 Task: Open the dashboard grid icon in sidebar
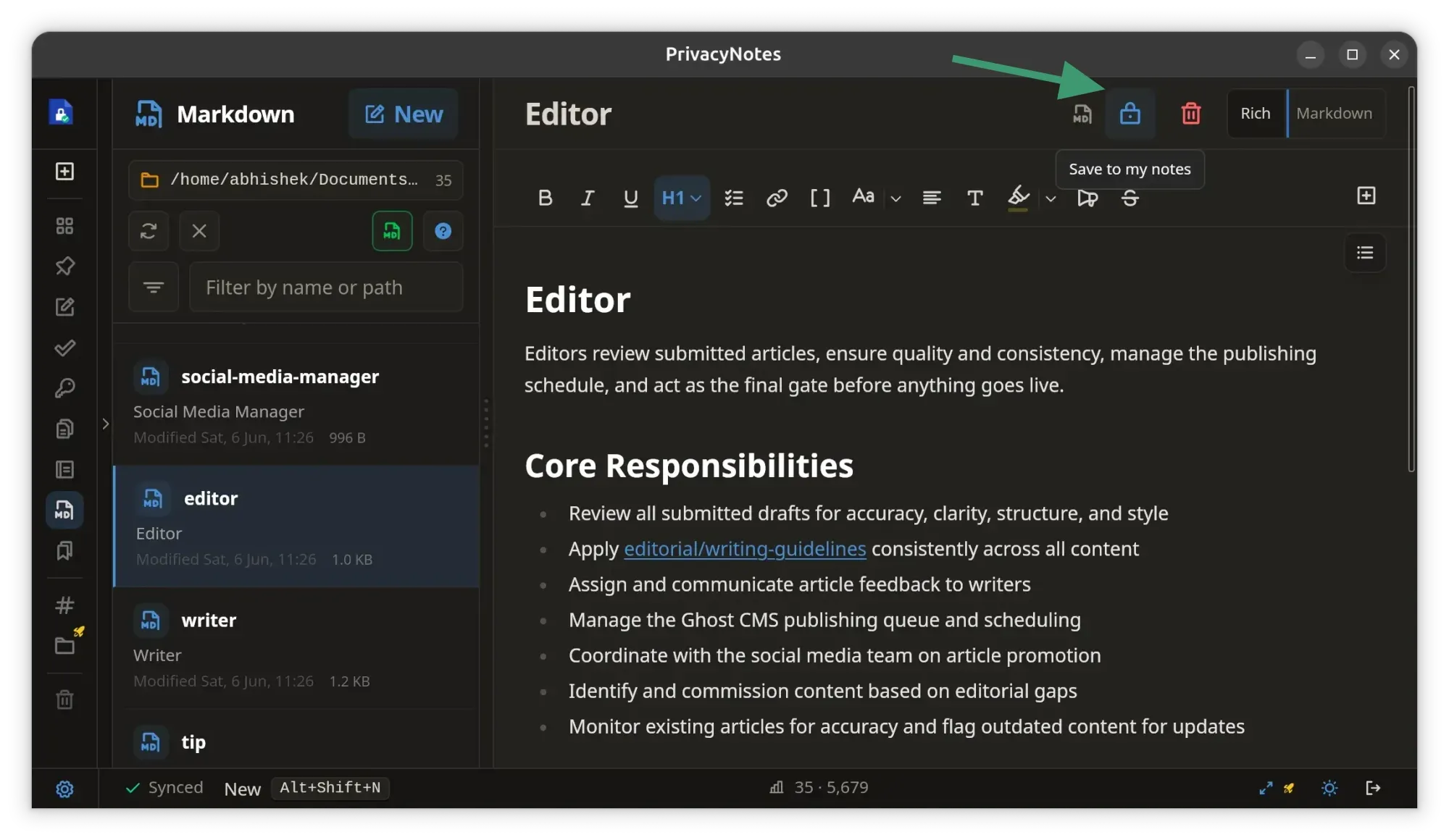pyautogui.click(x=64, y=226)
